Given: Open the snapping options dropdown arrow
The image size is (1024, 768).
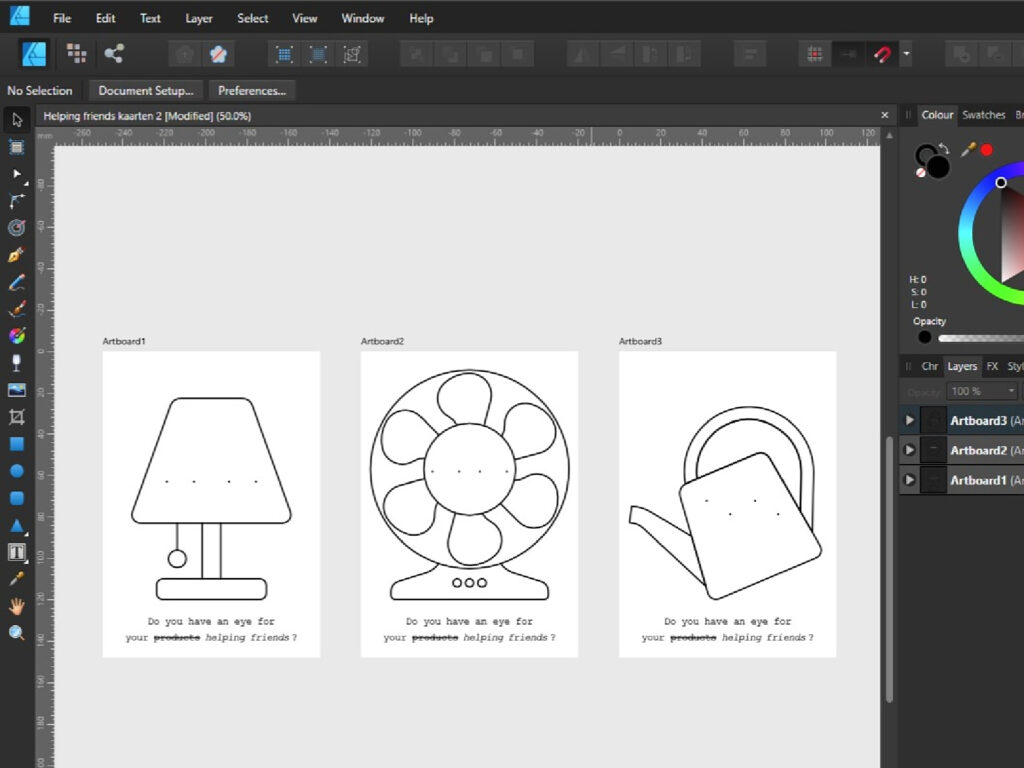Looking at the screenshot, I should (906, 54).
